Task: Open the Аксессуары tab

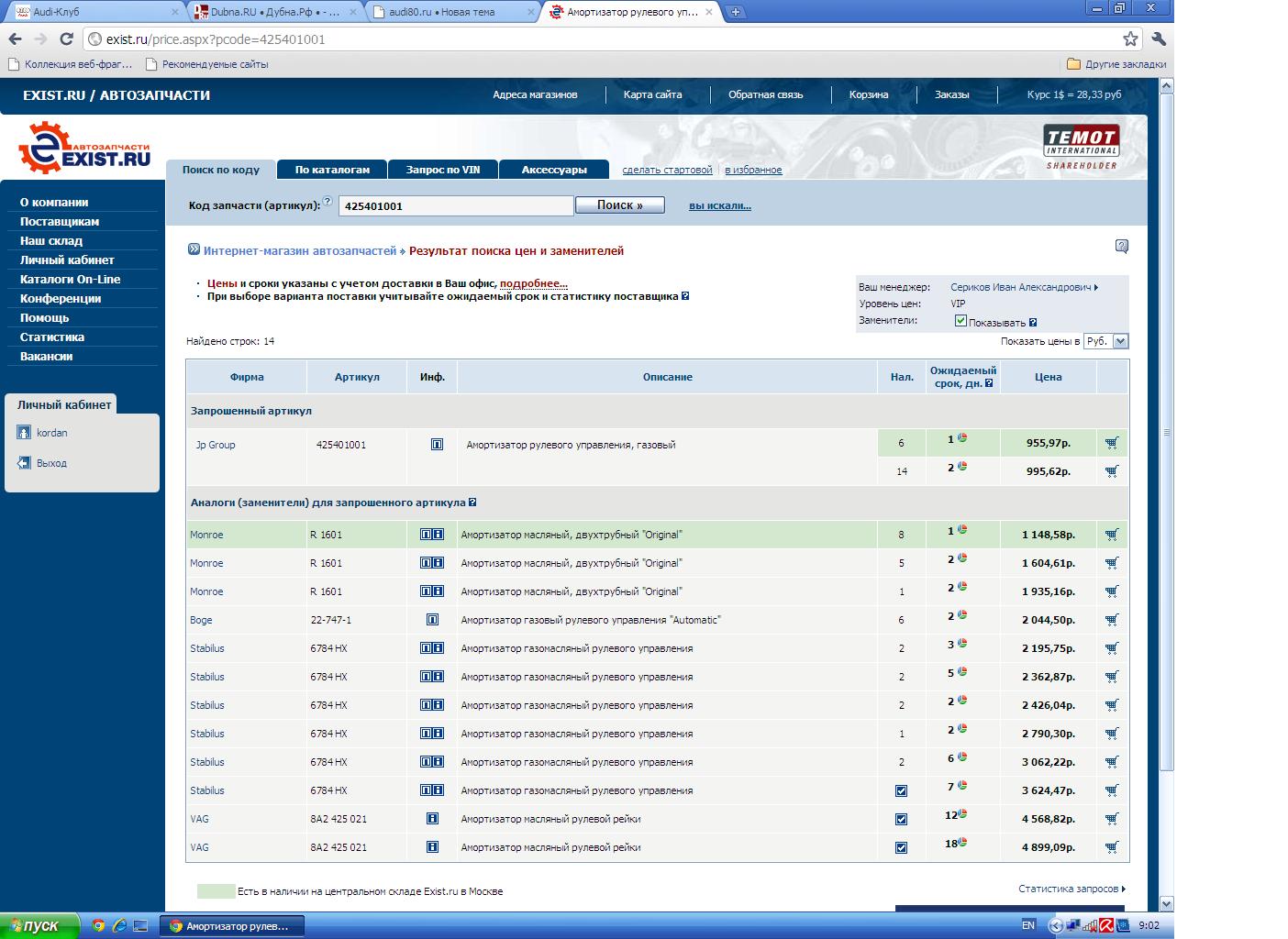Action: click(x=554, y=170)
